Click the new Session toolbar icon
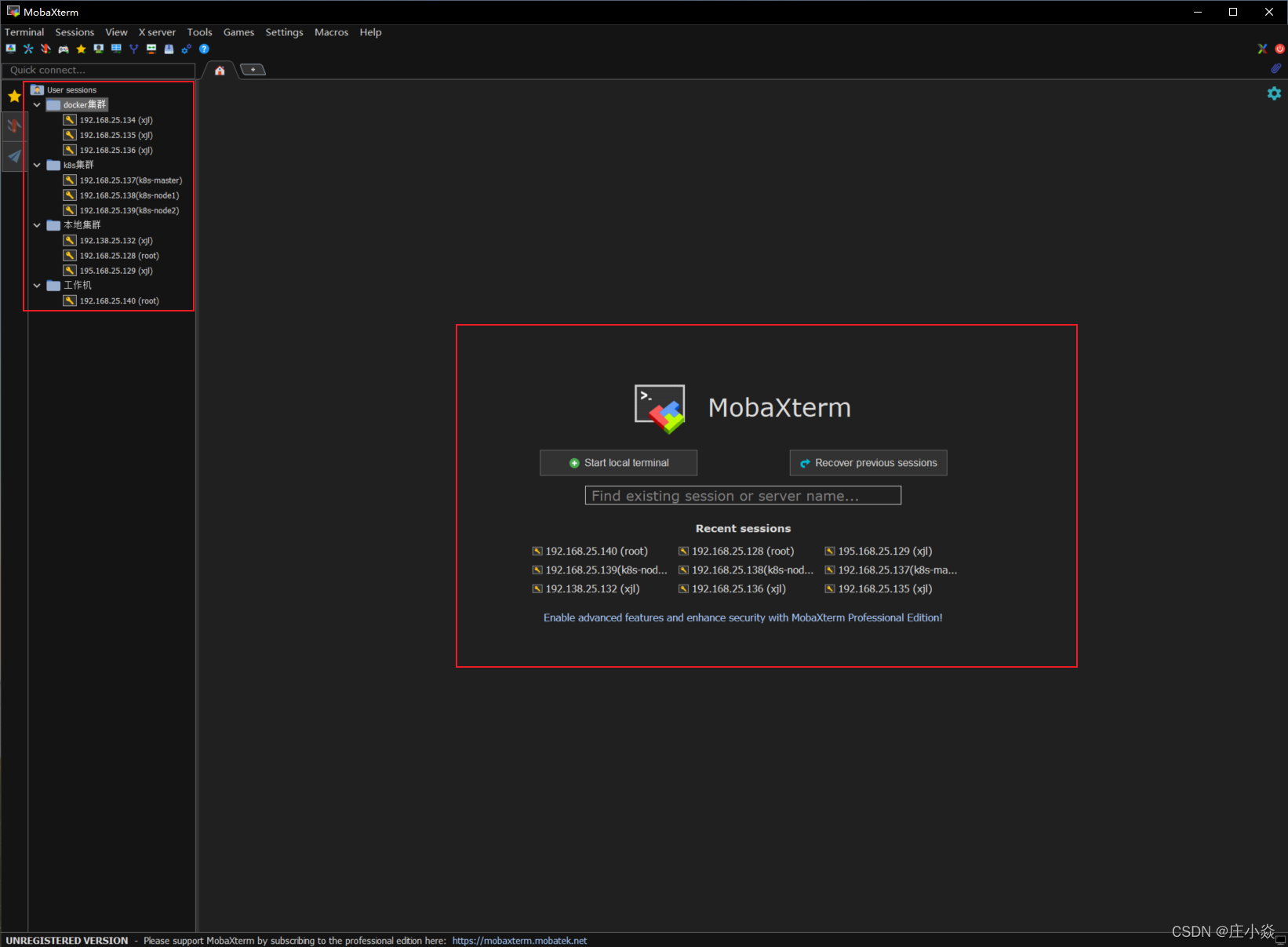Screen dimensions: 1288x947 (11, 49)
